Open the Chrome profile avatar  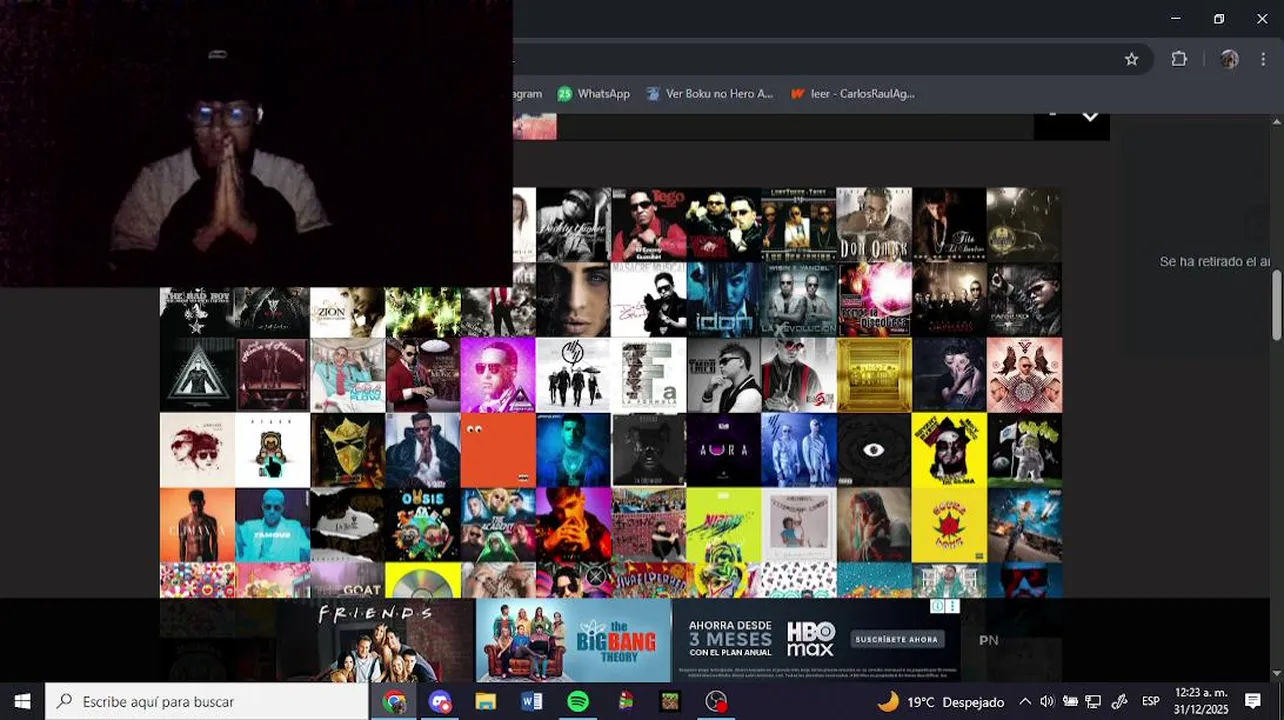[1229, 59]
